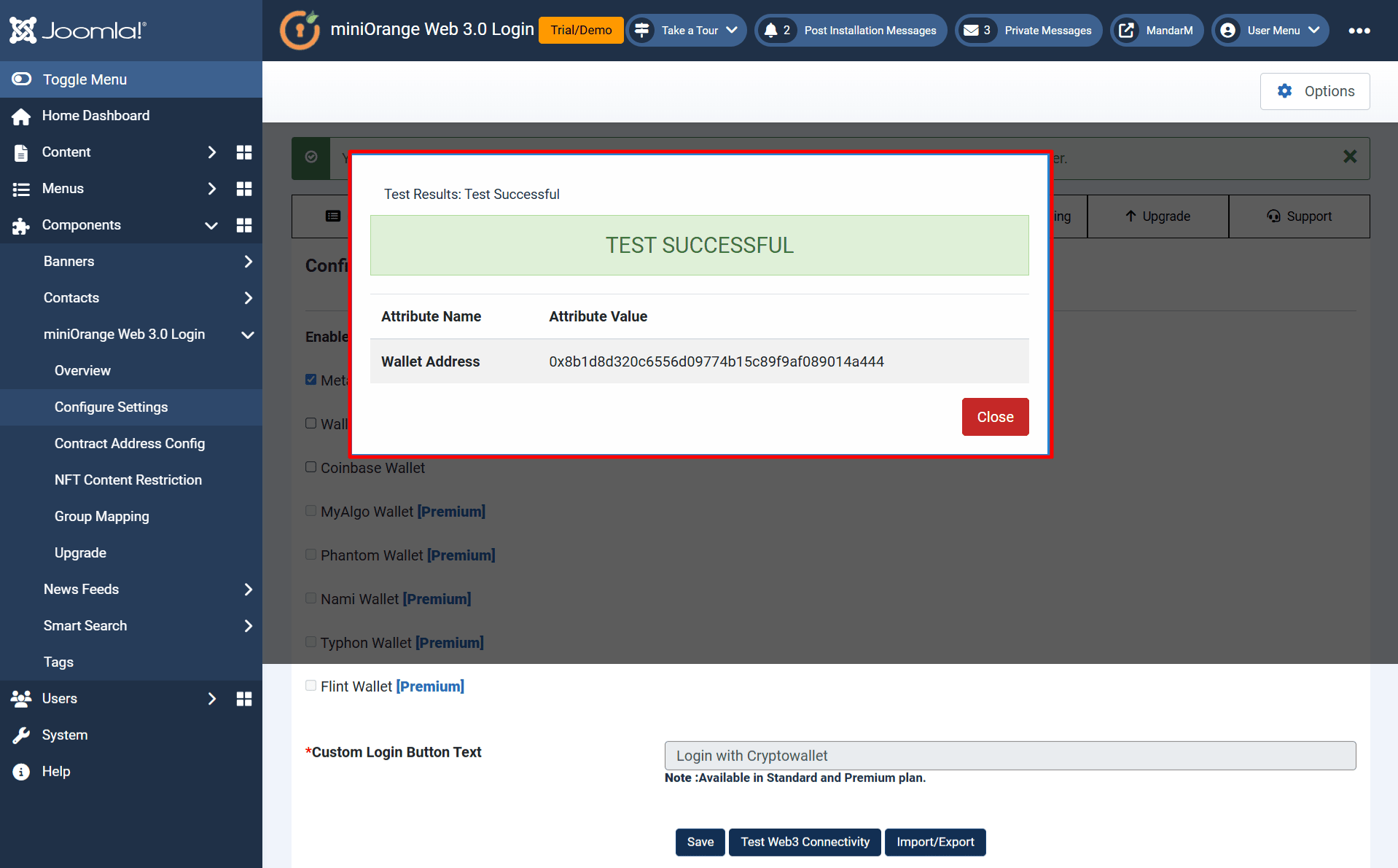Image resolution: width=1398 pixels, height=868 pixels.
Task: Open the sidebar Upgrade item
Action: (x=80, y=552)
